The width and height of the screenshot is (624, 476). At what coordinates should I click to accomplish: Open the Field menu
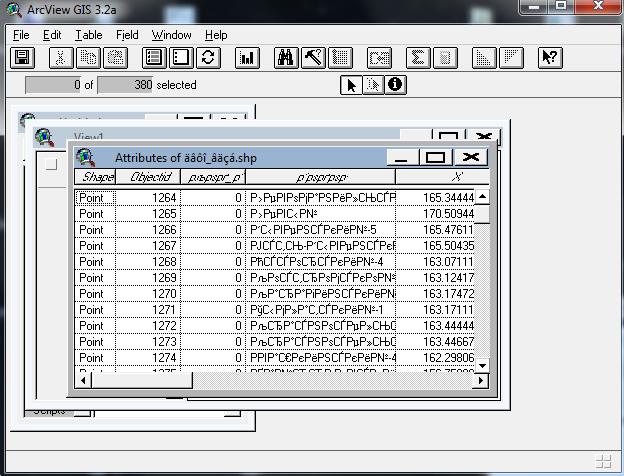[x=127, y=35]
